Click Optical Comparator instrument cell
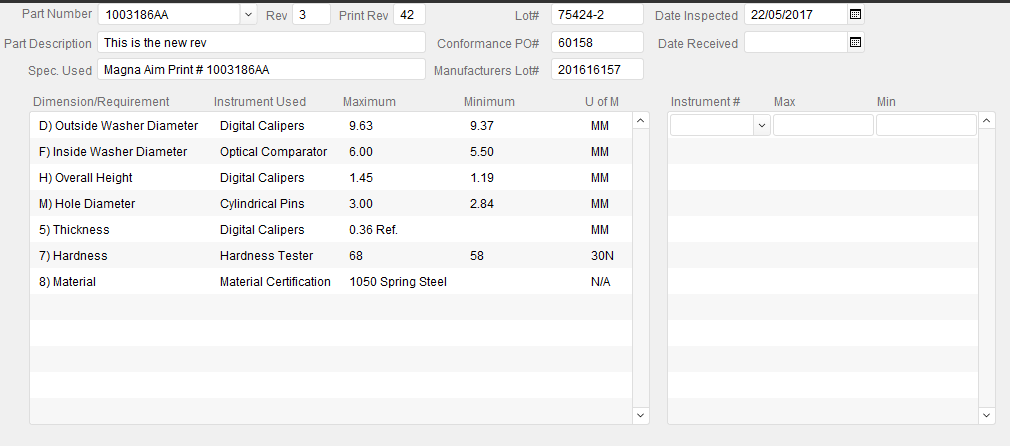 pyautogui.click(x=273, y=151)
